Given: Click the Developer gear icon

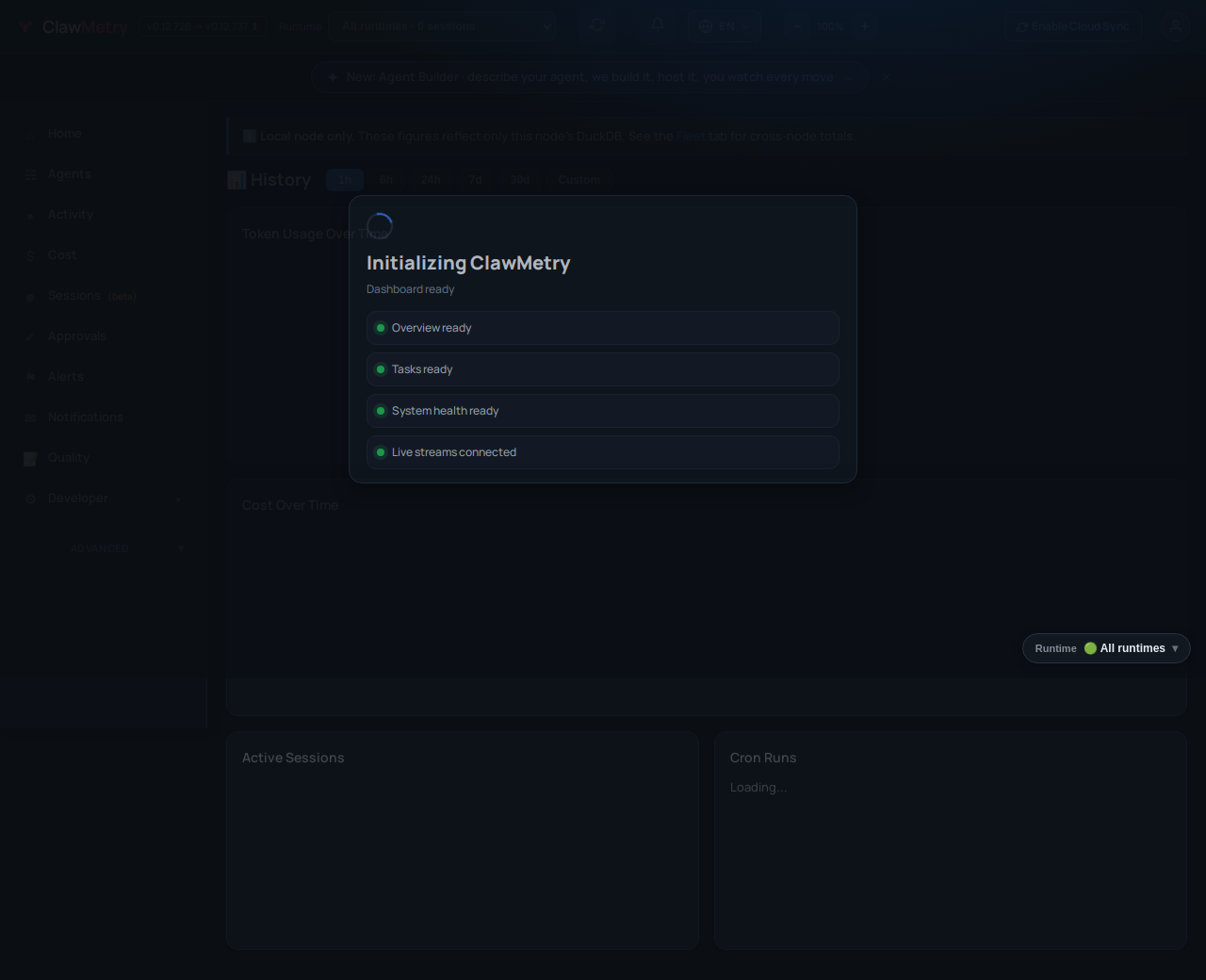Looking at the screenshot, I should pyautogui.click(x=30, y=498).
